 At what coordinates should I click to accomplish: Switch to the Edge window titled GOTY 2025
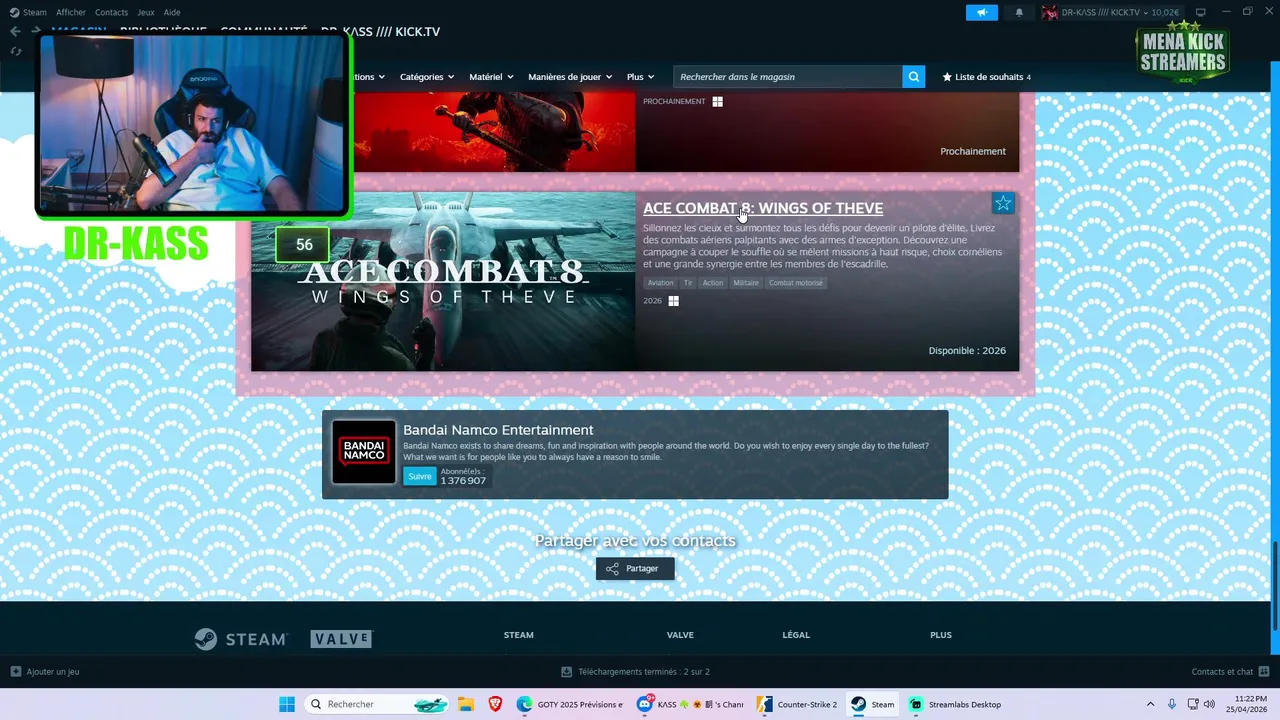coord(569,704)
